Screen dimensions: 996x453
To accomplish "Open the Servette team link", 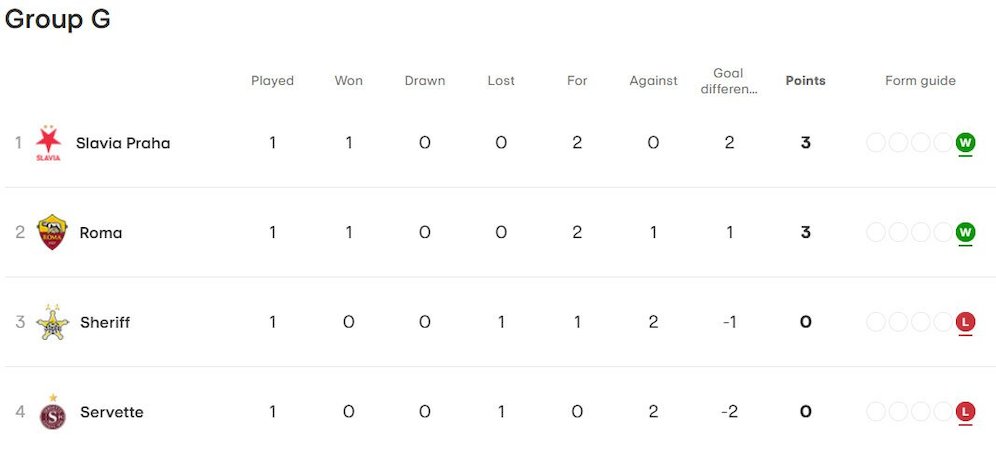I will pos(112,412).
